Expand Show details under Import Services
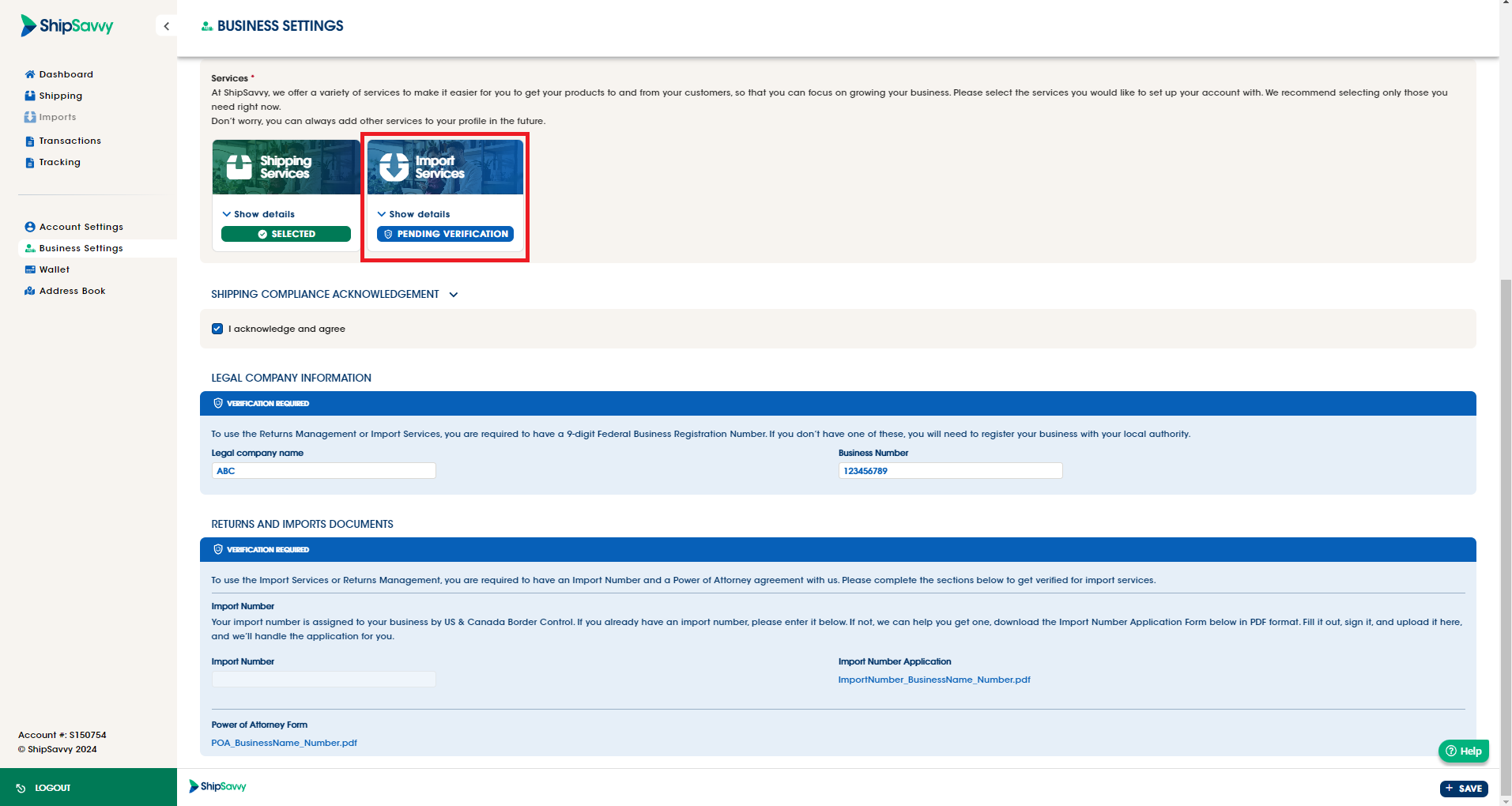This screenshot has height=806, width=1512. click(x=413, y=214)
